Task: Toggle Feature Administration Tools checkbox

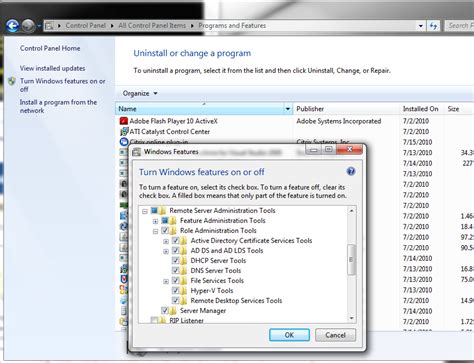Action: click(165, 220)
